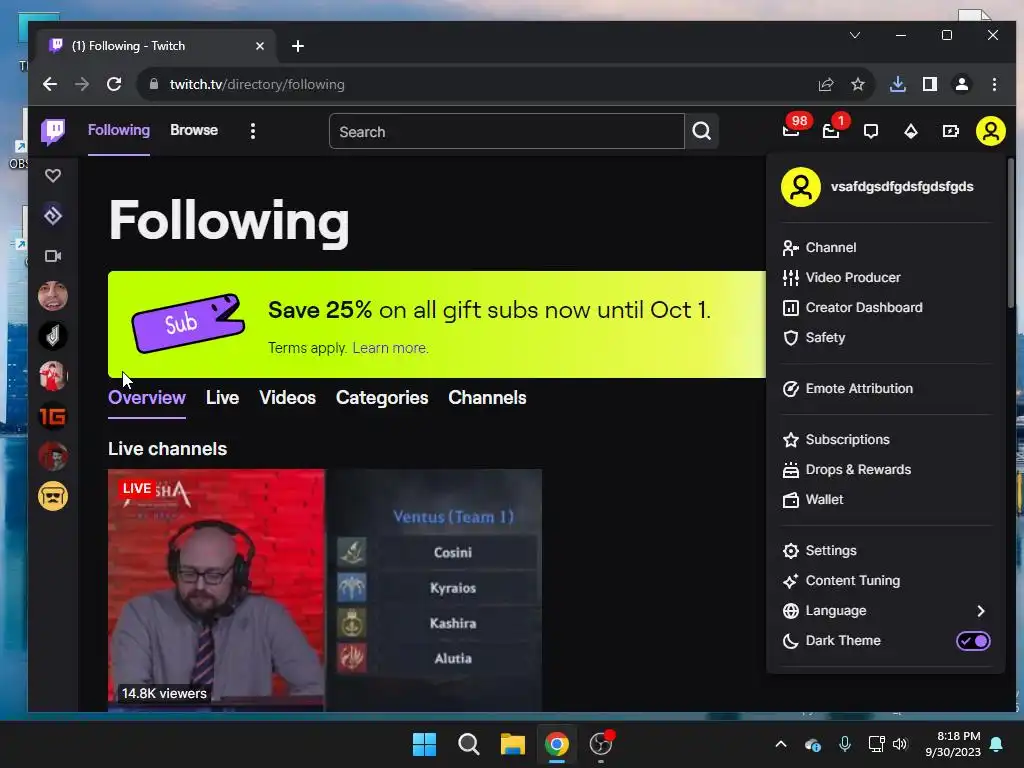
Task: Open the Windows Start button
Action: point(424,744)
